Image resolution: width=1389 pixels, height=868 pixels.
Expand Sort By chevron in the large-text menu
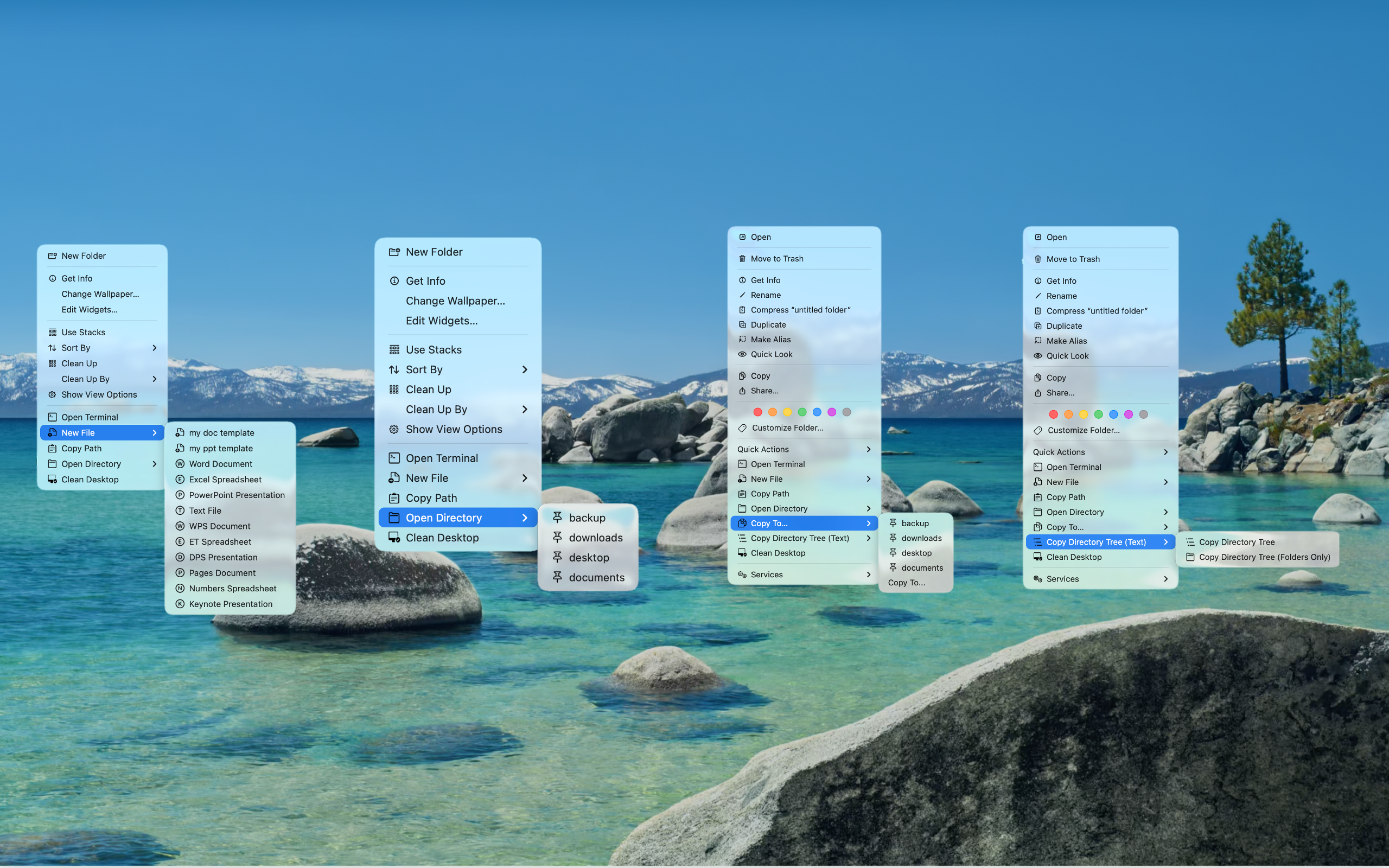tap(525, 369)
